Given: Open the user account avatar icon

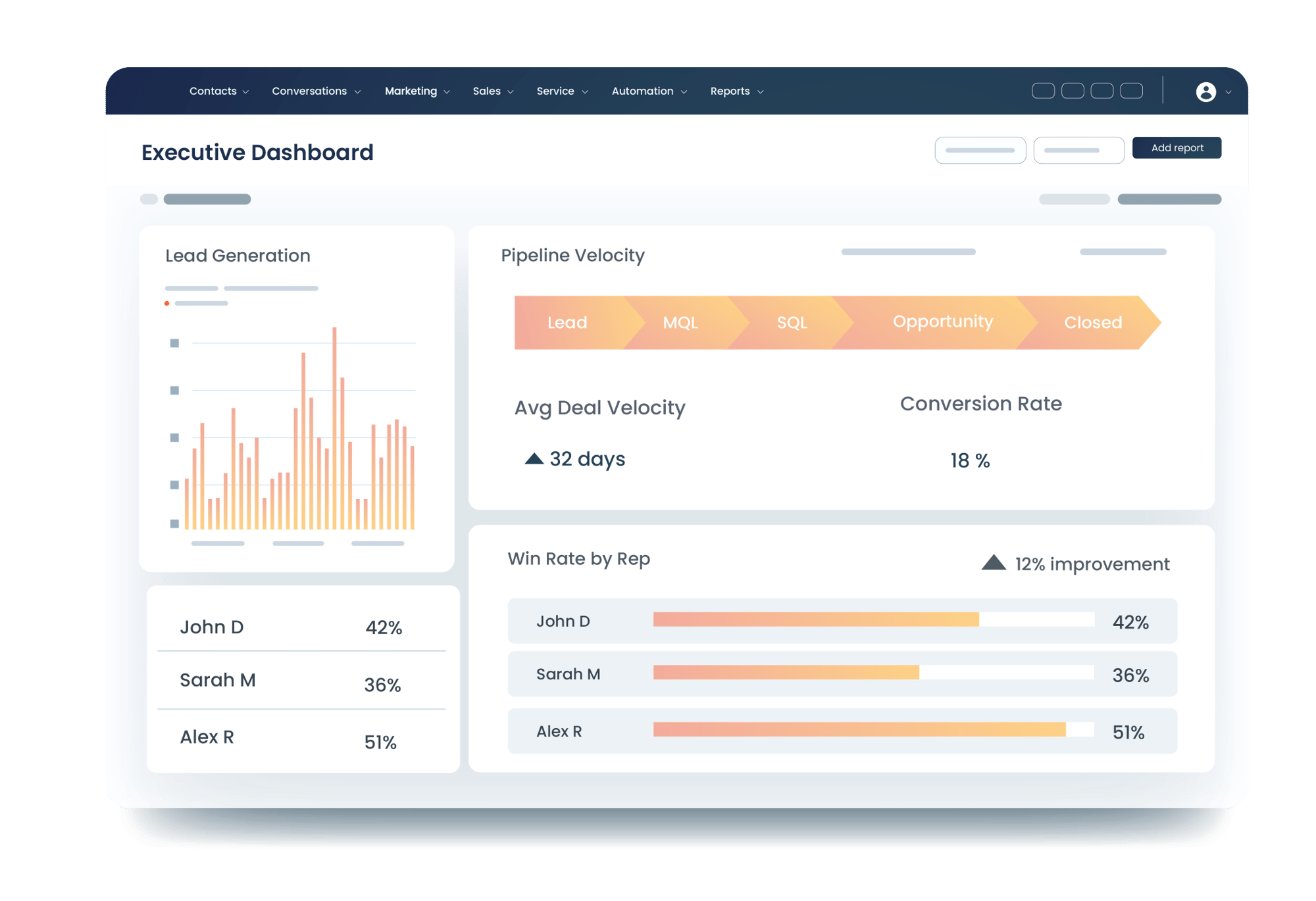Looking at the screenshot, I should (x=1205, y=91).
